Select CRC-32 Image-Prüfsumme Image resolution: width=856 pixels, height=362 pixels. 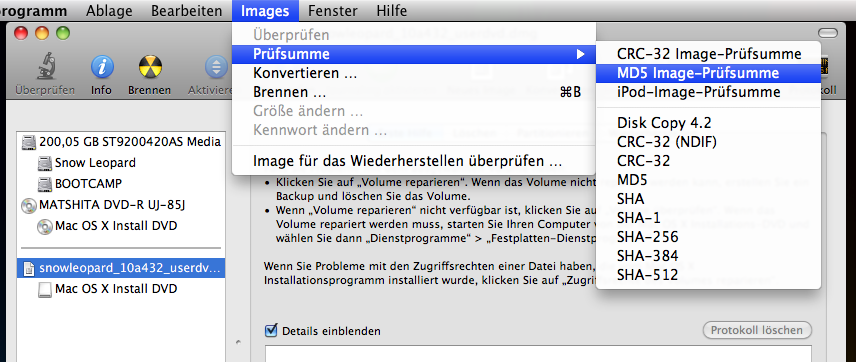[x=709, y=54]
